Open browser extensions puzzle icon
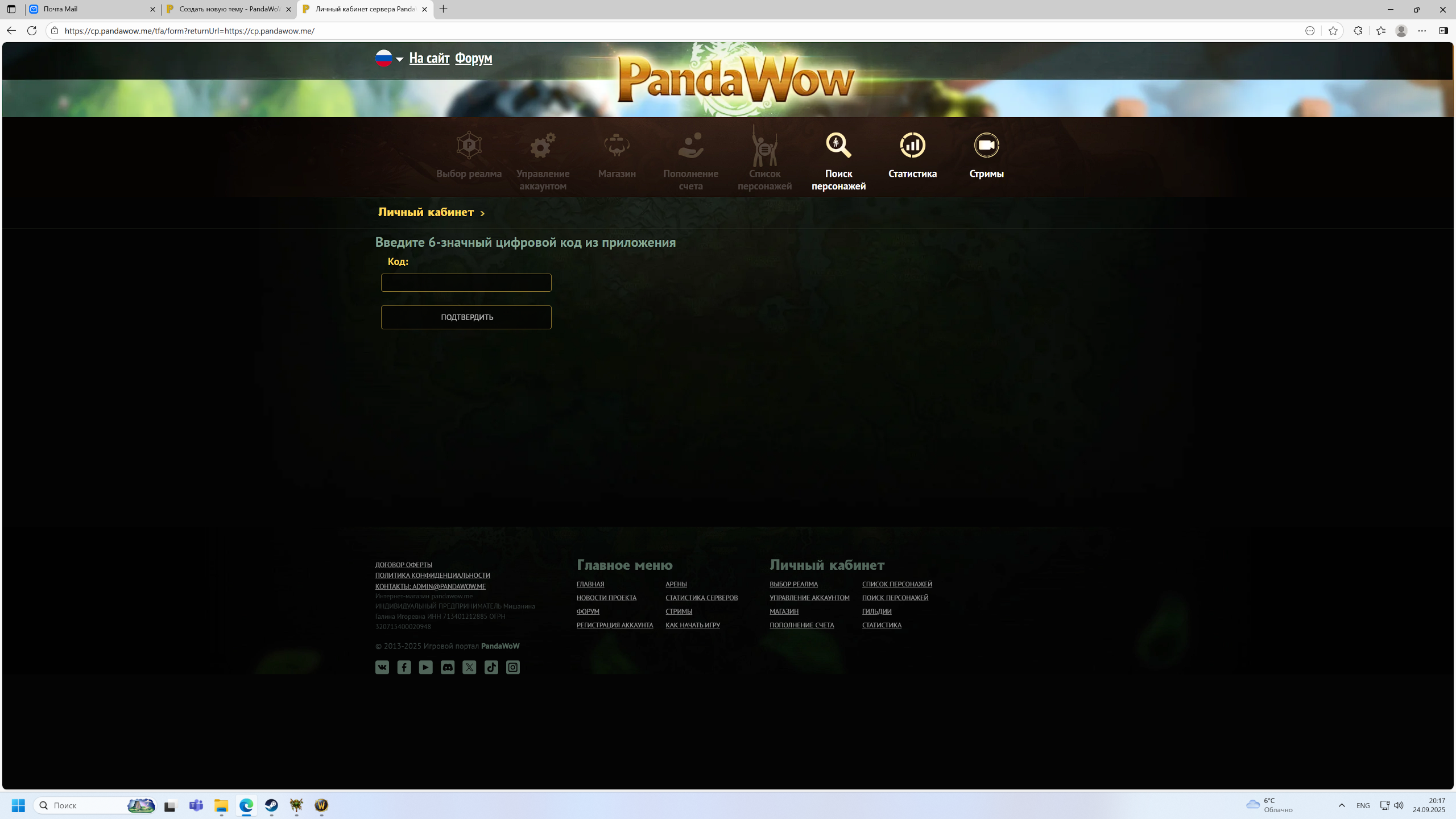1456x819 pixels. (x=1358, y=31)
